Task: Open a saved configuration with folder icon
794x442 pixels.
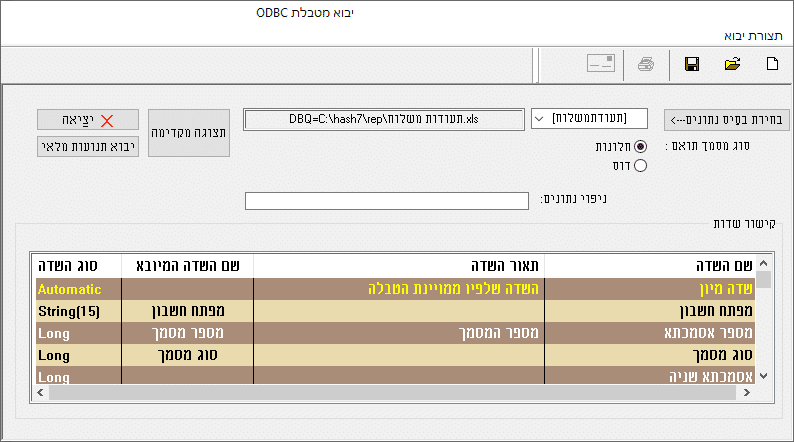Action: tap(732, 64)
